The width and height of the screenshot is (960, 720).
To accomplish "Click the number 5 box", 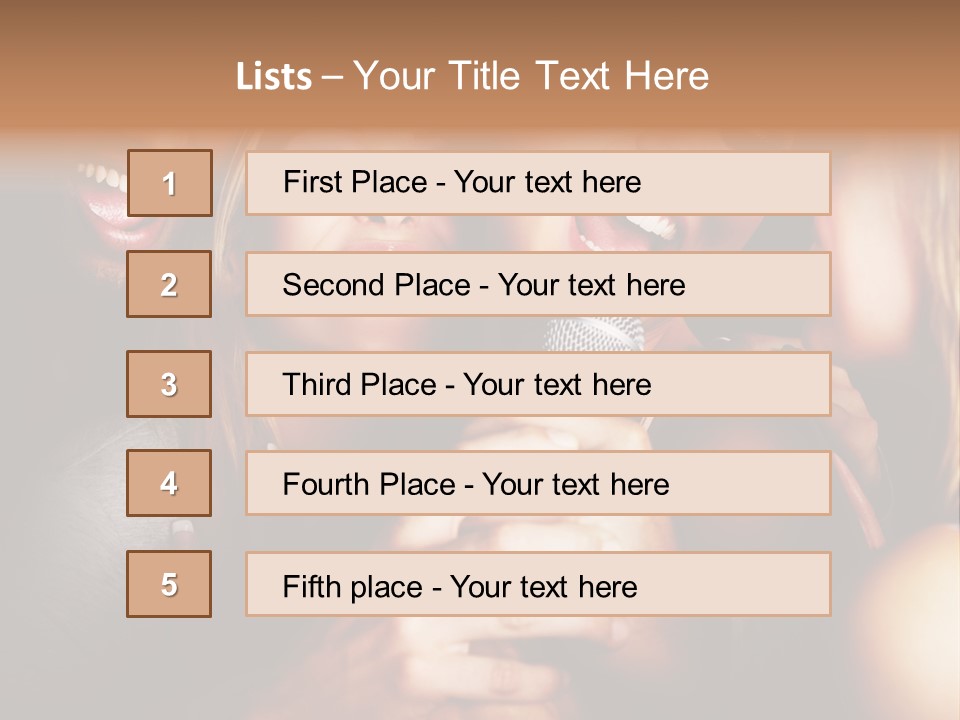I will pyautogui.click(x=169, y=584).
